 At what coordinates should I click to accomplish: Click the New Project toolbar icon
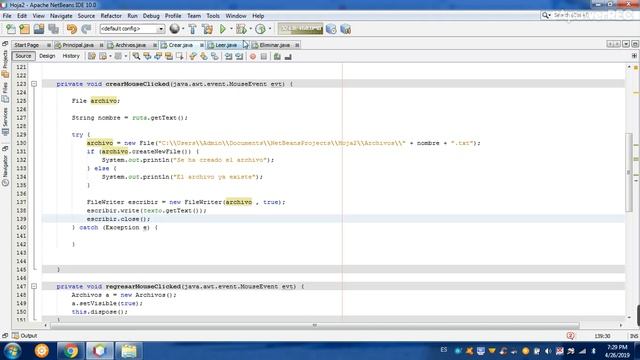coord(25,29)
